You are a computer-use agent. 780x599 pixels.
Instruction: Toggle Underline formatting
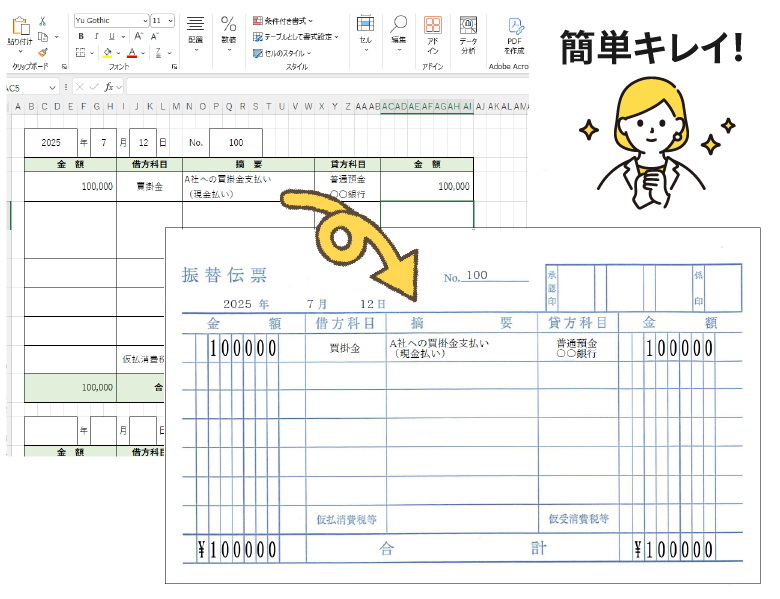coord(111,36)
